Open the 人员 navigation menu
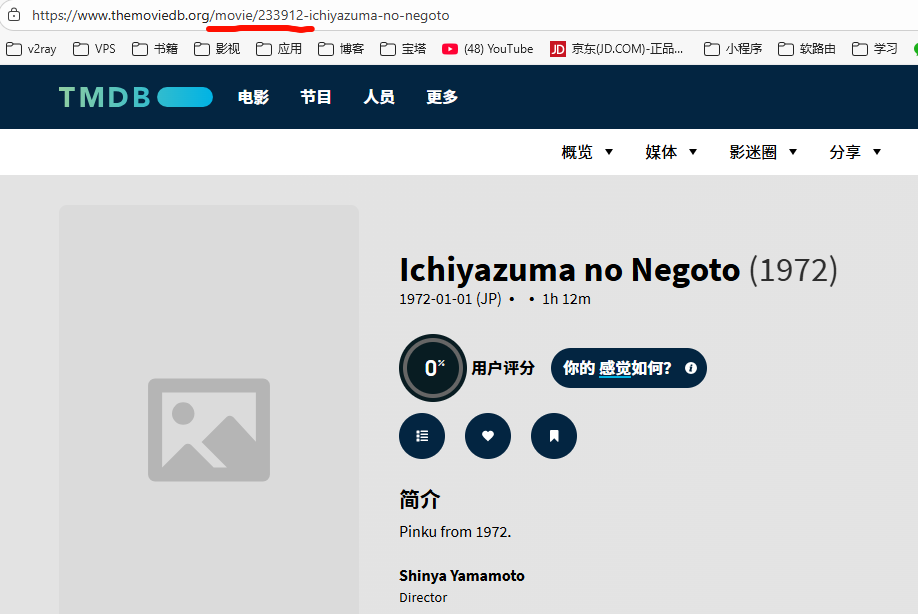This screenshot has width=918, height=614. click(379, 97)
